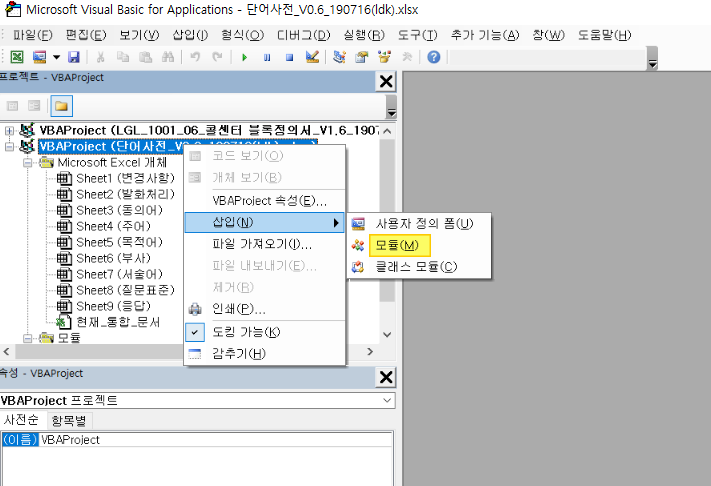
Task: Click the Save toolbar icon
Action: [73, 57]
